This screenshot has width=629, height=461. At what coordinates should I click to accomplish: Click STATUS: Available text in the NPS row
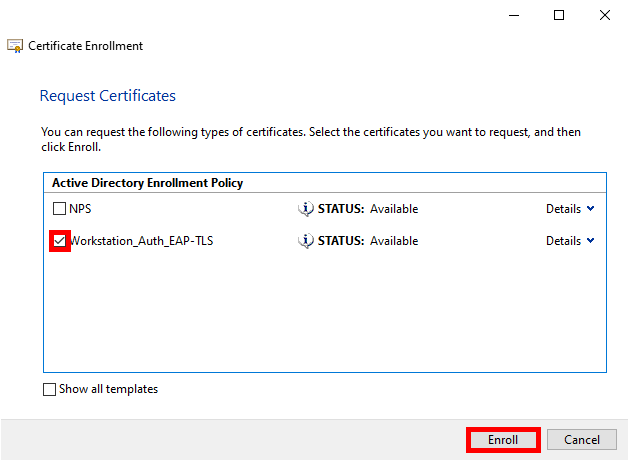pyautogui.click(x=367, y=209)
